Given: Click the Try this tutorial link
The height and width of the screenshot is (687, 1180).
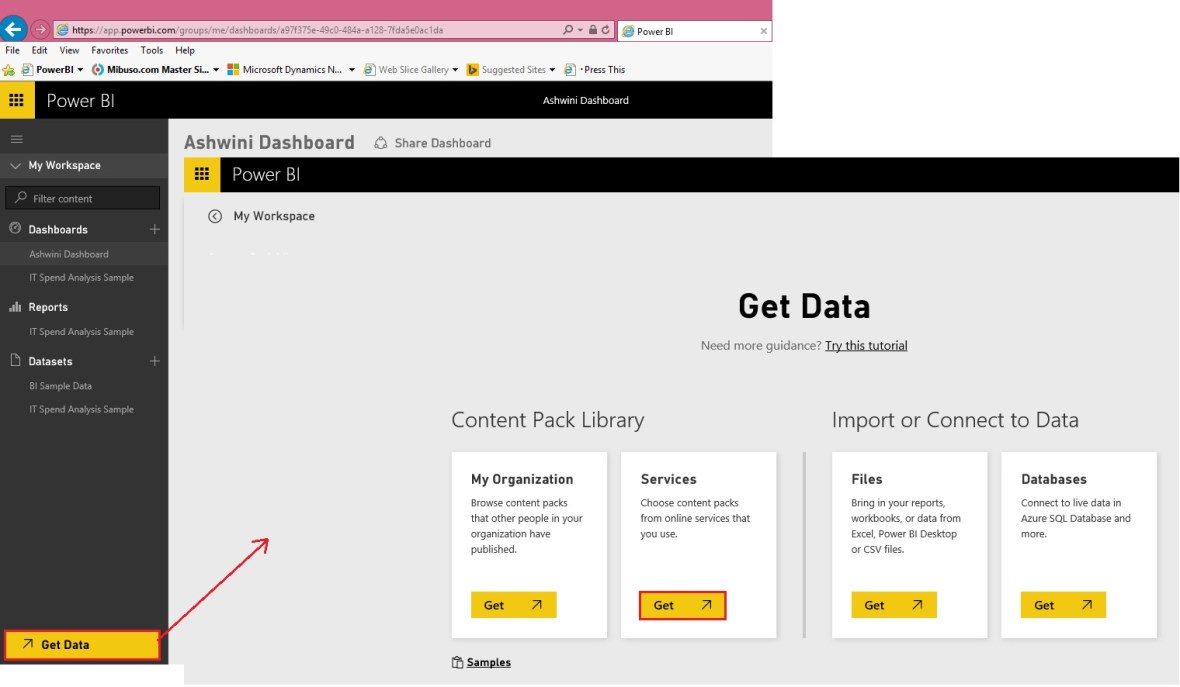Looking at the screenshot, I should point(866,345).
